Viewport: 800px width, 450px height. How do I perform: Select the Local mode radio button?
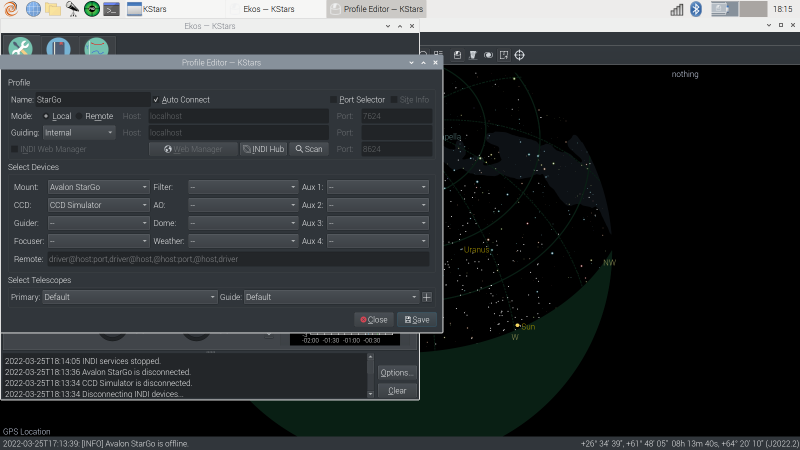click(x=46, y=116)
